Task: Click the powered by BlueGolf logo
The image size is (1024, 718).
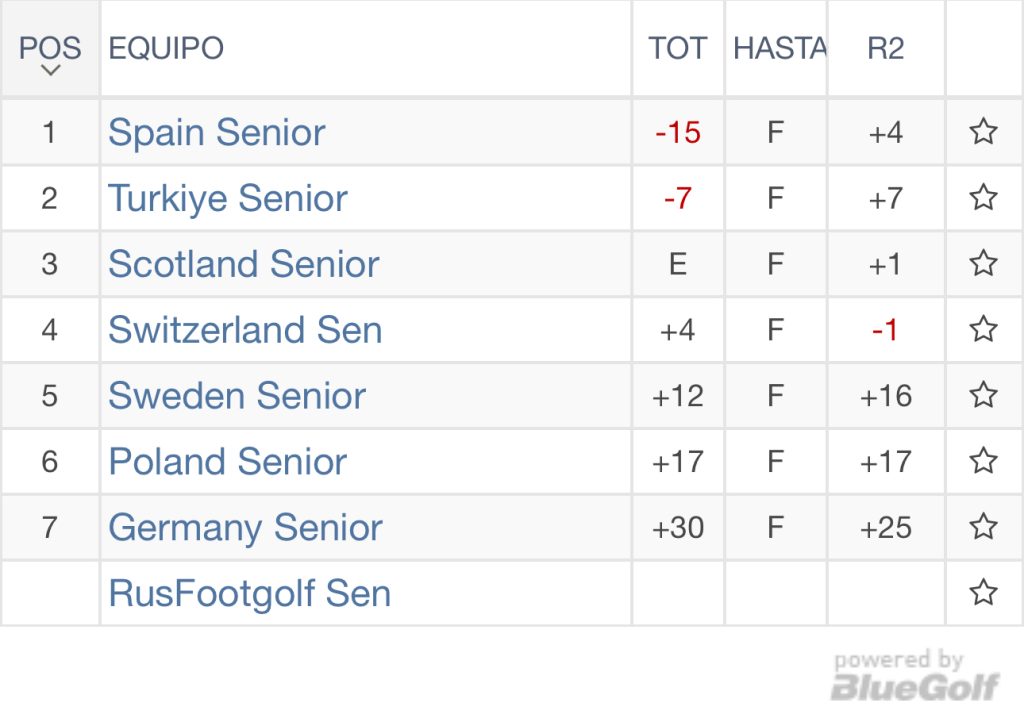Action: [x=914, y=676]
